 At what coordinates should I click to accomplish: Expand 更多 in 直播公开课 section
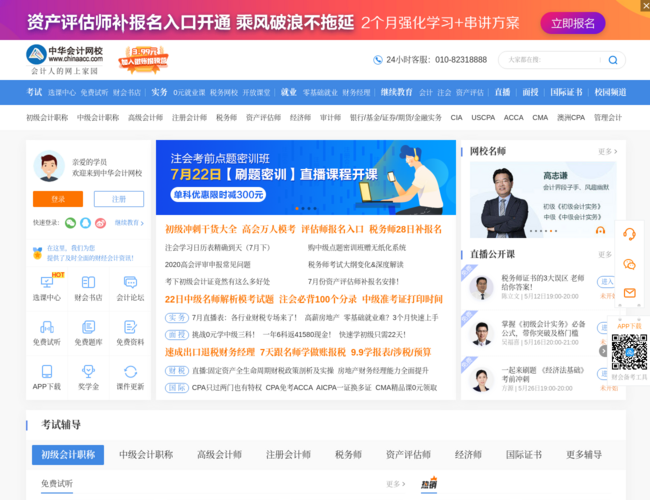click(605, 254)
